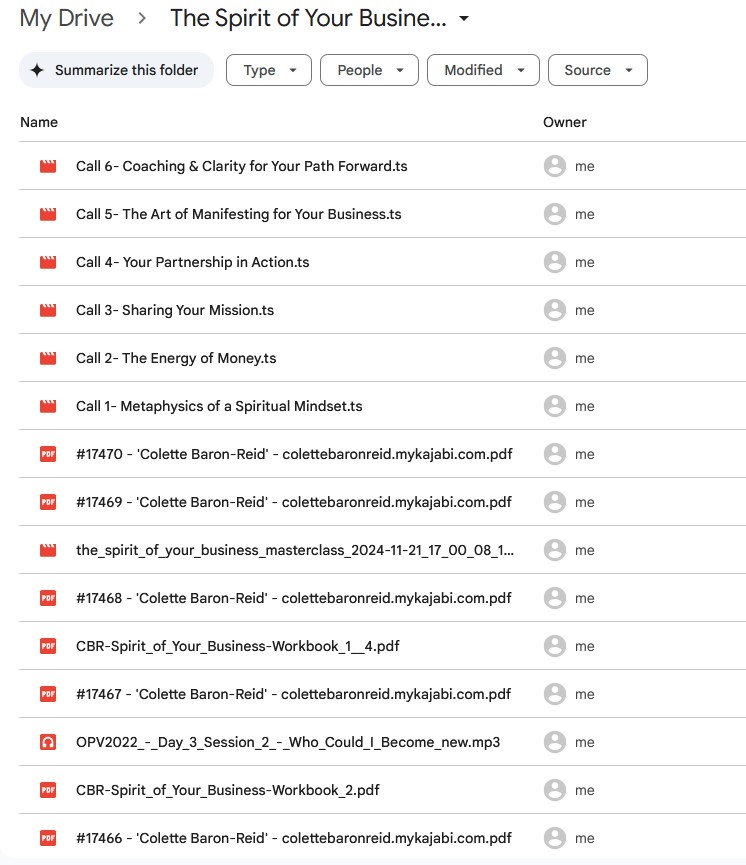
Task: Click owner avatar on Call 4 row
Action: pos(554,263)
